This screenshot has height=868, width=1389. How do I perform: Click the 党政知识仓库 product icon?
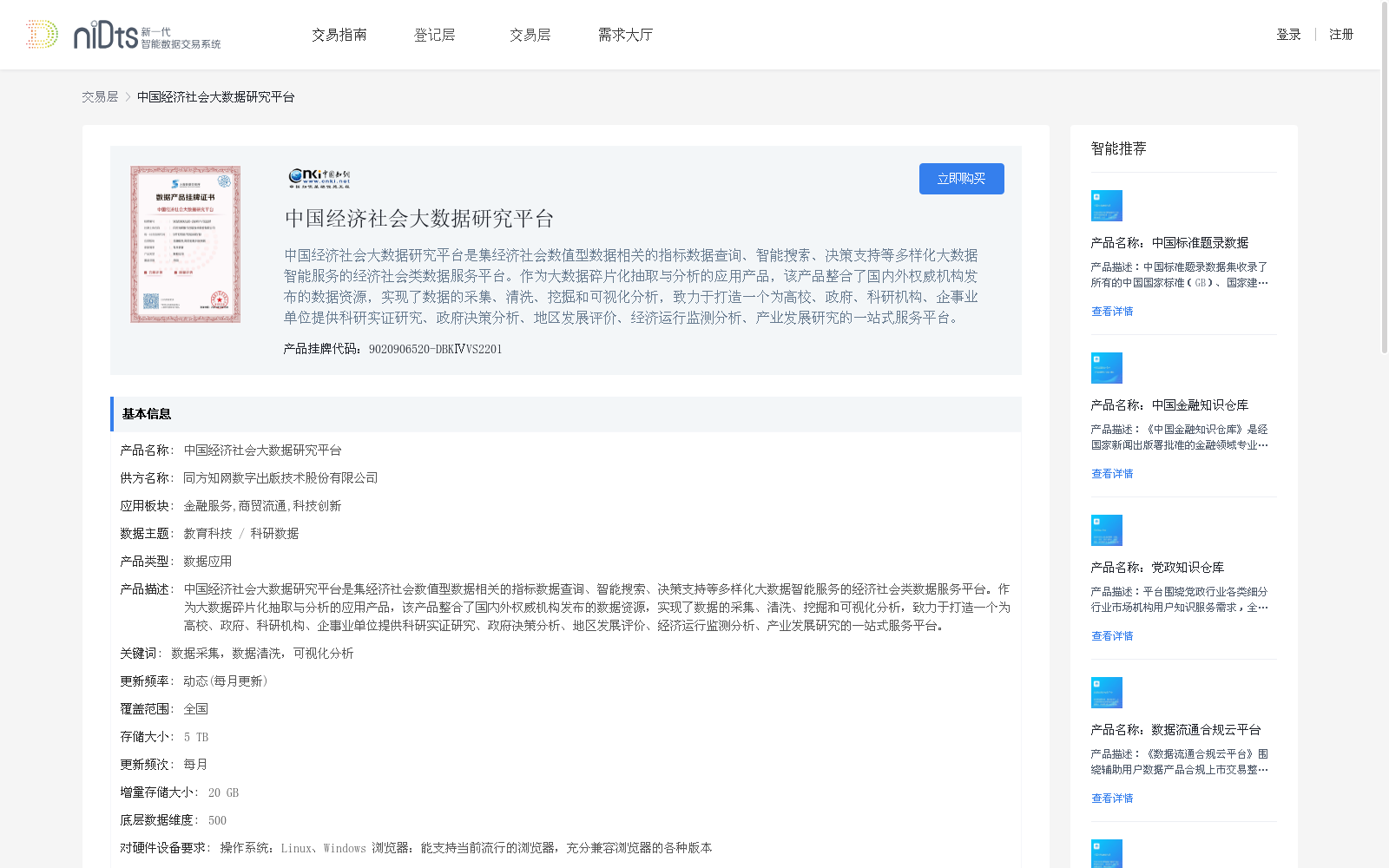1107,530
